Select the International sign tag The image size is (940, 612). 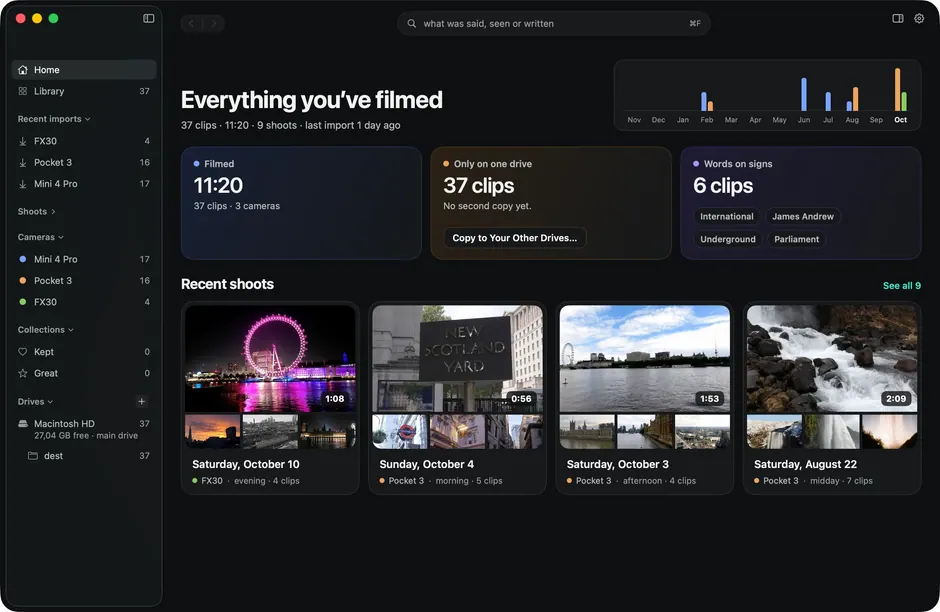(x=727, y=216)
